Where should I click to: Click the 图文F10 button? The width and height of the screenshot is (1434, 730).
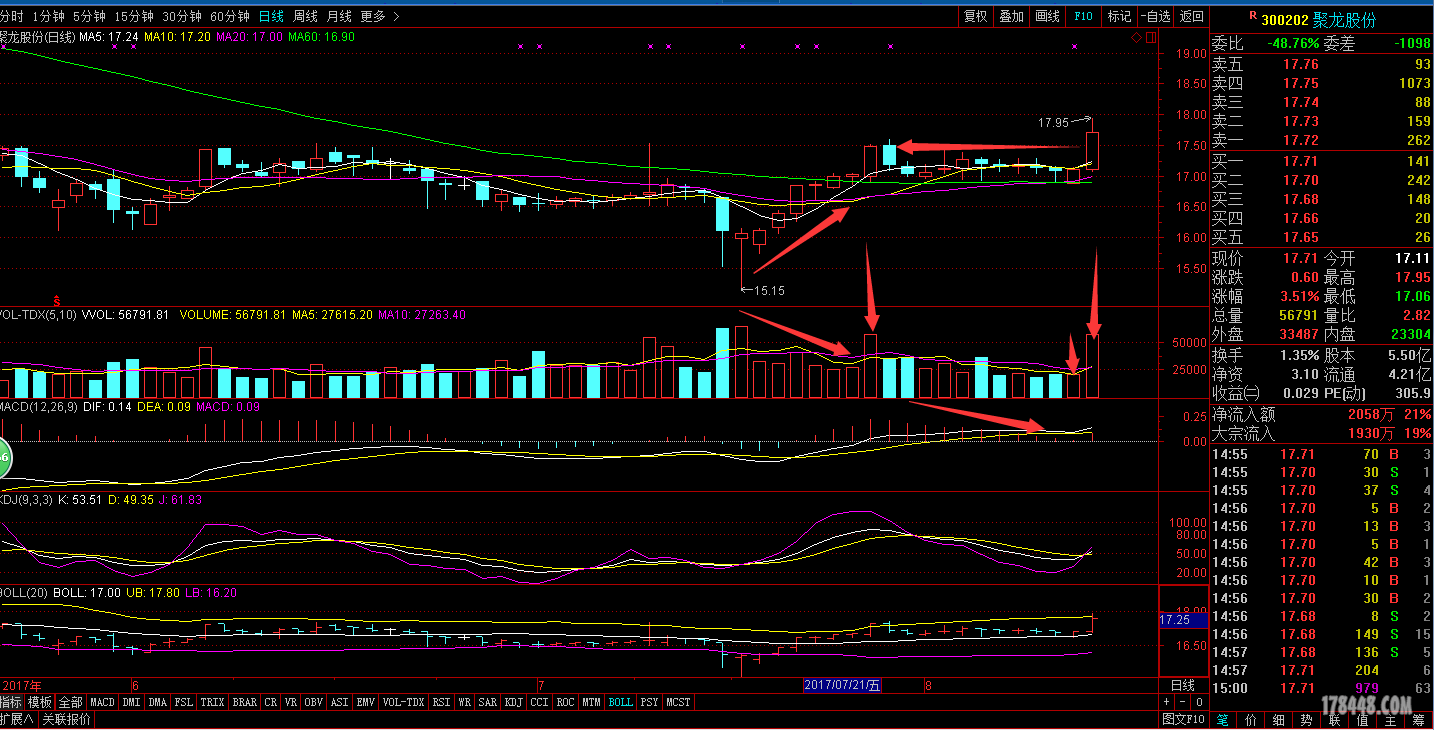[x=1183, y=720]
